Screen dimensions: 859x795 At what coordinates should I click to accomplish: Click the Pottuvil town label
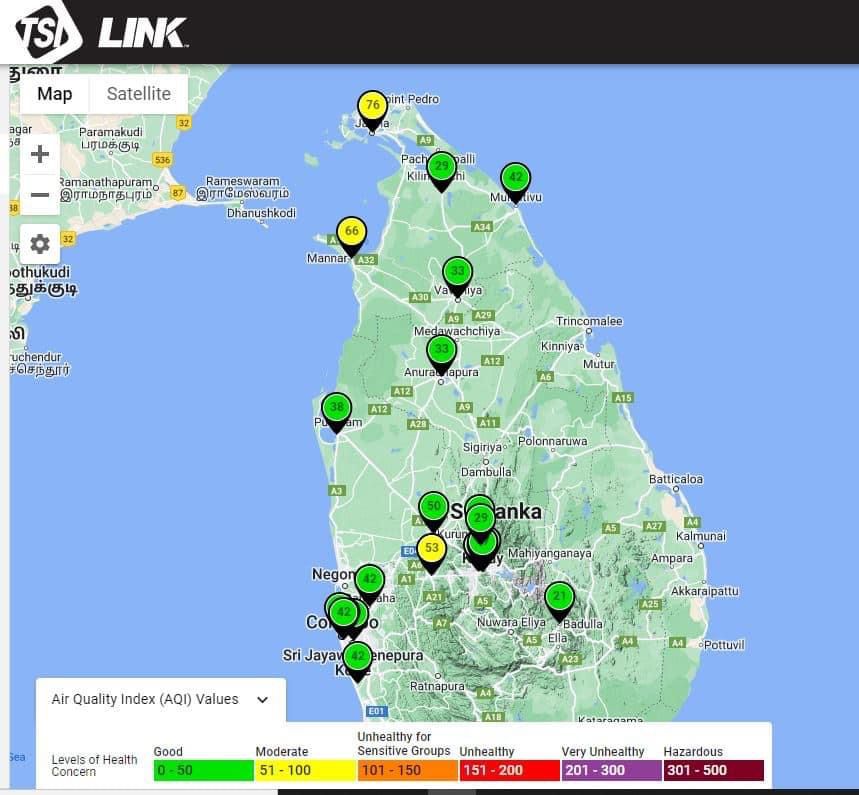click(724, 645)
